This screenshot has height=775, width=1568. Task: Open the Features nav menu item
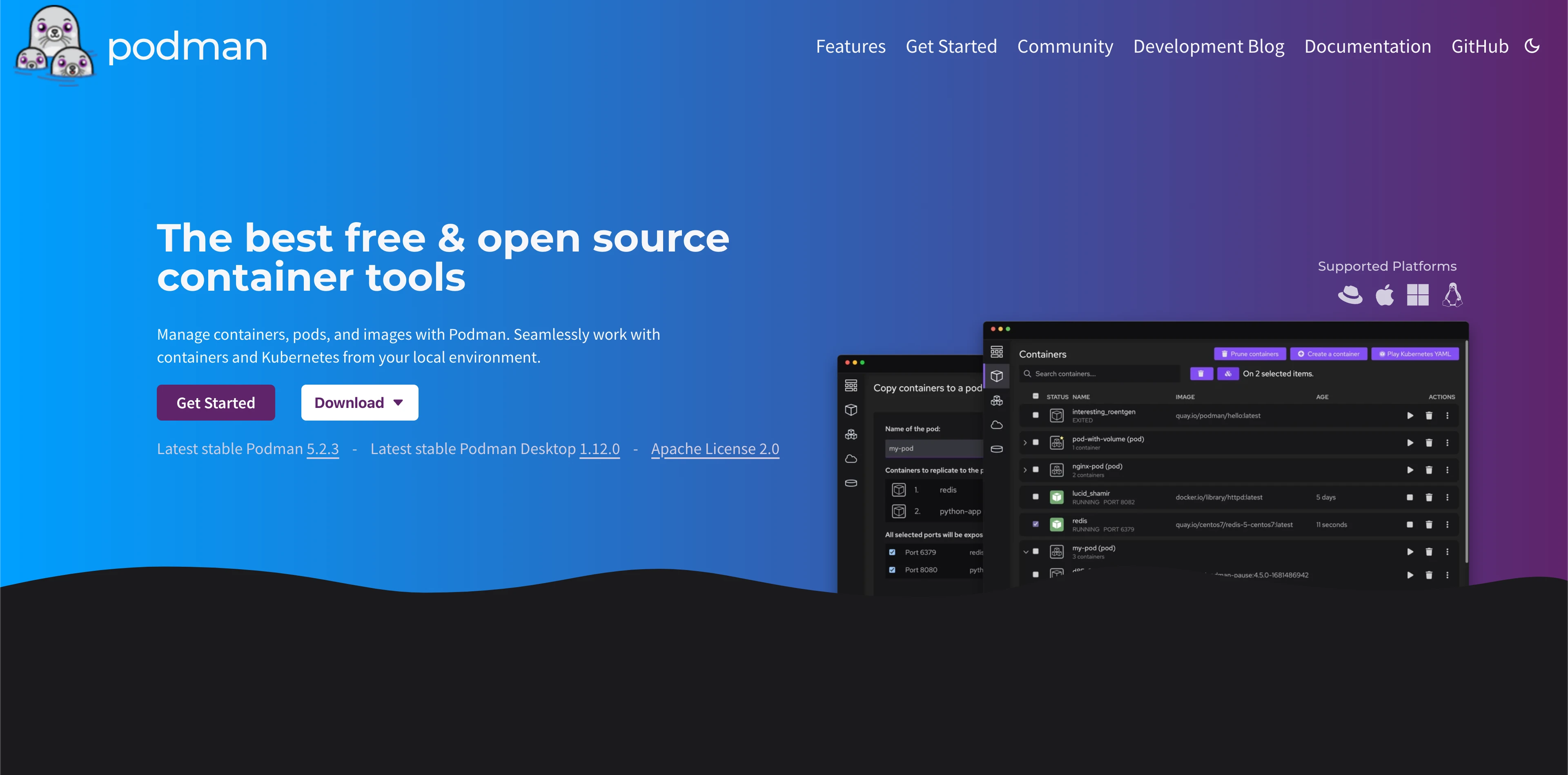850,46
